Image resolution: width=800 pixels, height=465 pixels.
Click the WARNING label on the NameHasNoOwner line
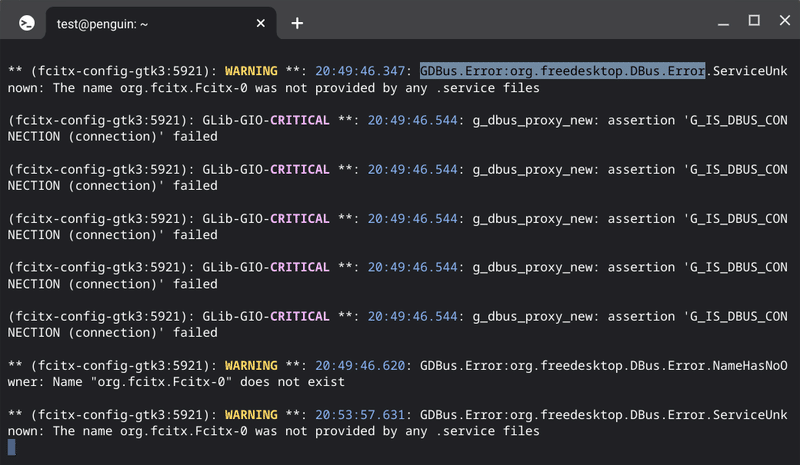(251, 365)
